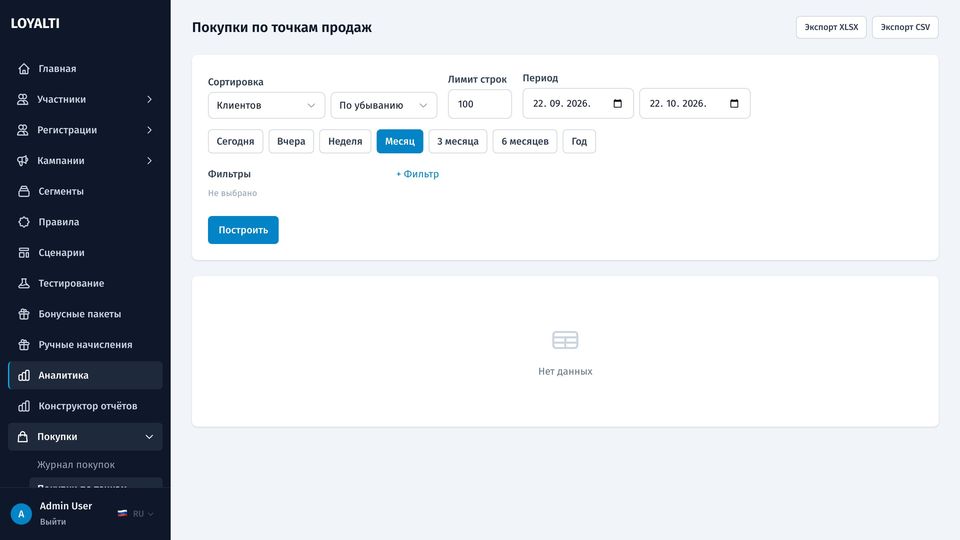Click the end date 22.10.2026 field
Viewport: 960px width, 540px height.
695,103
